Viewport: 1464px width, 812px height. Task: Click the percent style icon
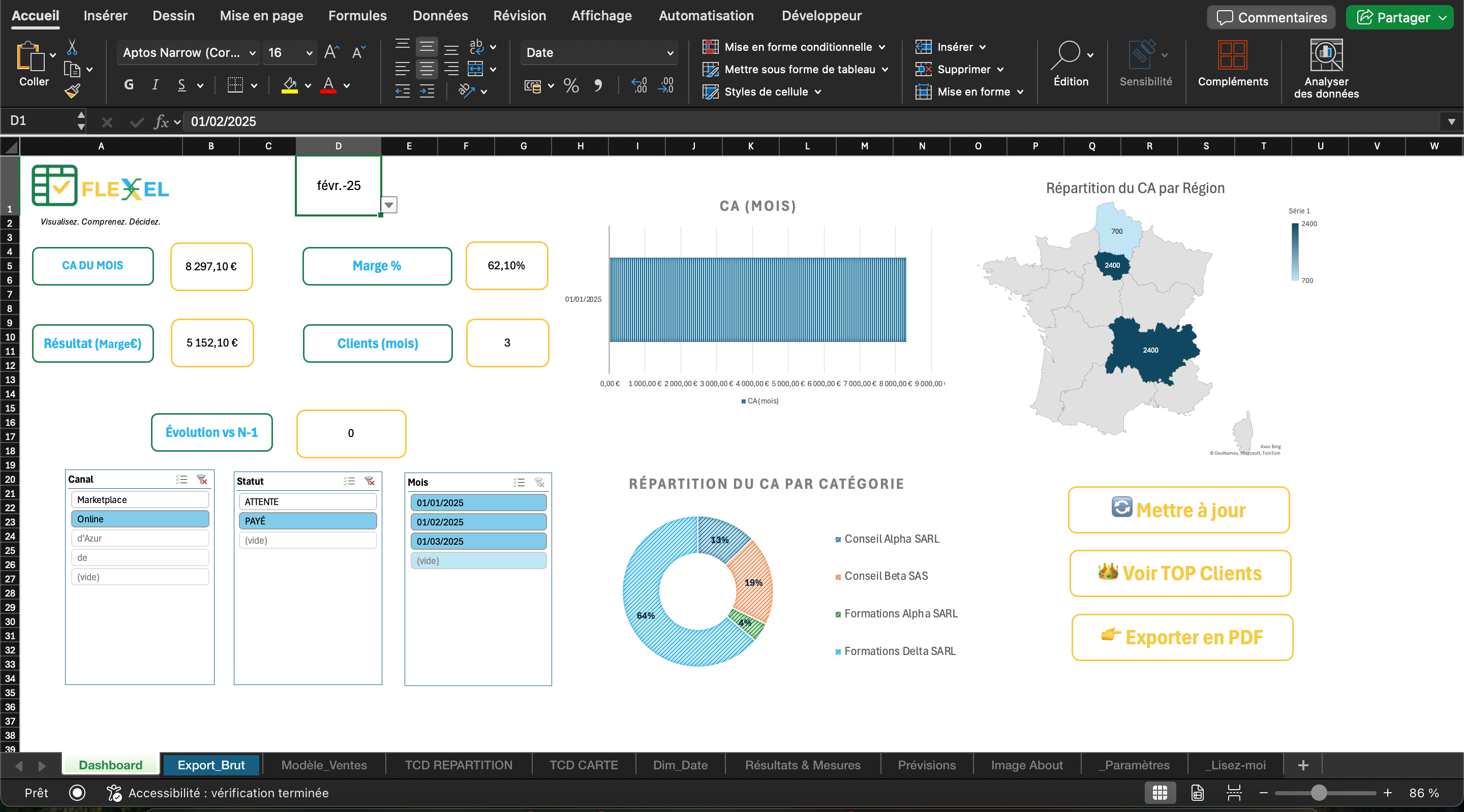coord(570,86)
